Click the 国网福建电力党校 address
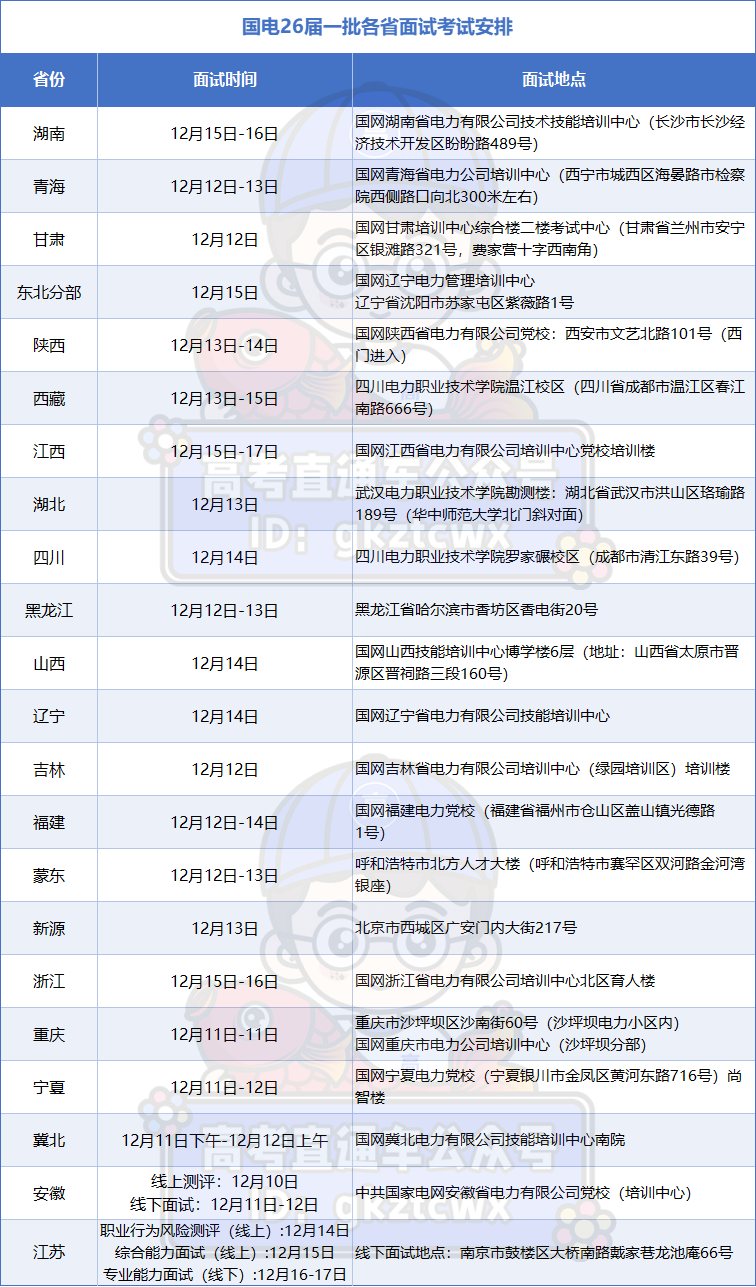 coord(536,822)
